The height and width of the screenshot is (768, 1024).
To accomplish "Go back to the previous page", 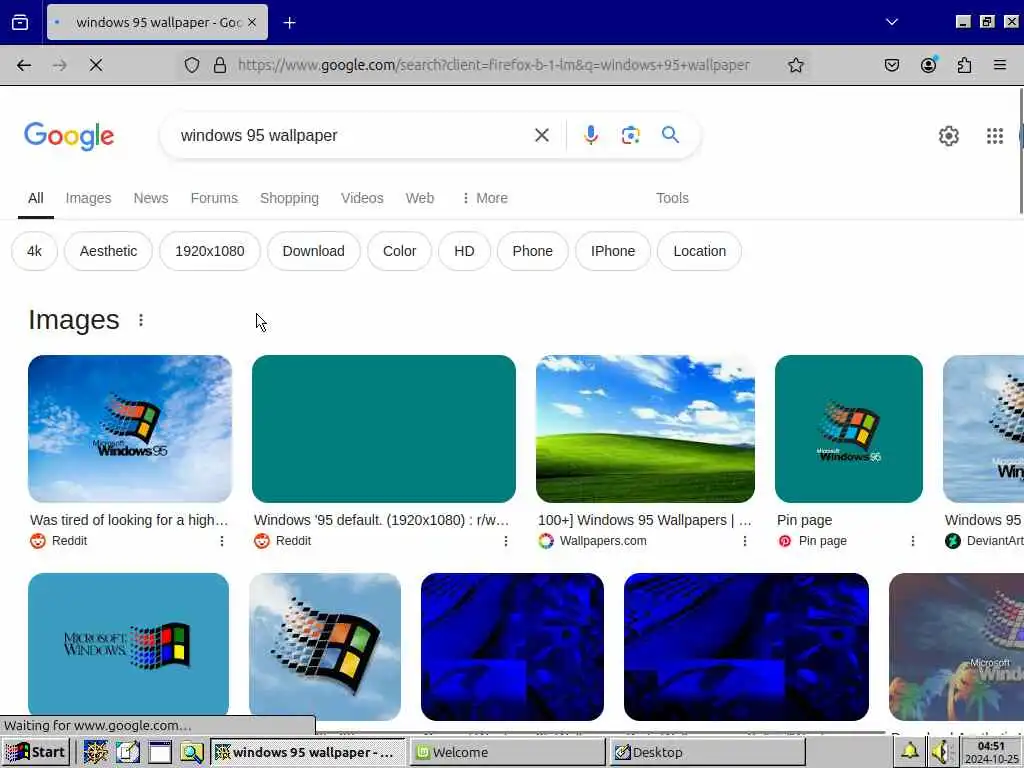I will pos(24,65).
